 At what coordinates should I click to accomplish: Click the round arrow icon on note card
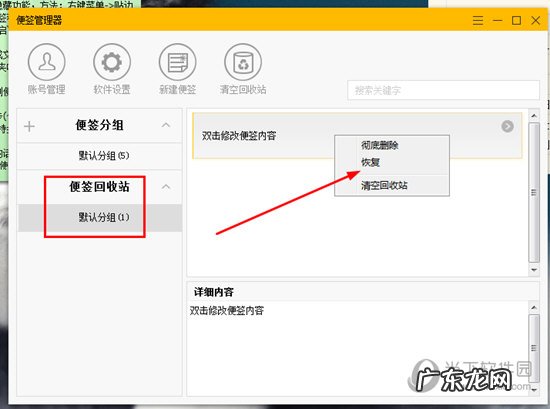(x=508, y=126)
